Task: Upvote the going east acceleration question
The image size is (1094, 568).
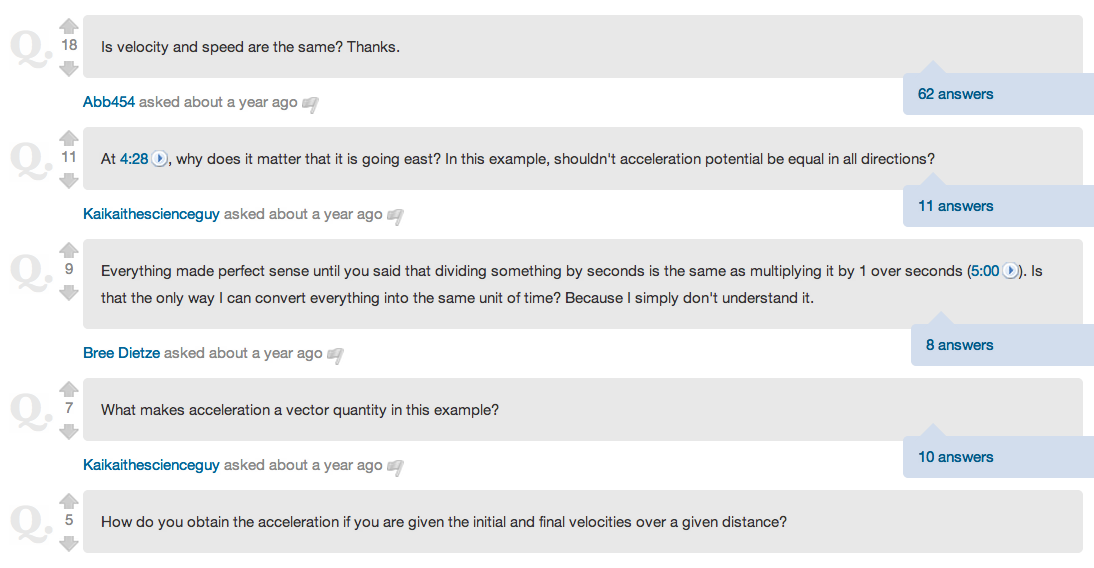Action: [x=69, y=138]
